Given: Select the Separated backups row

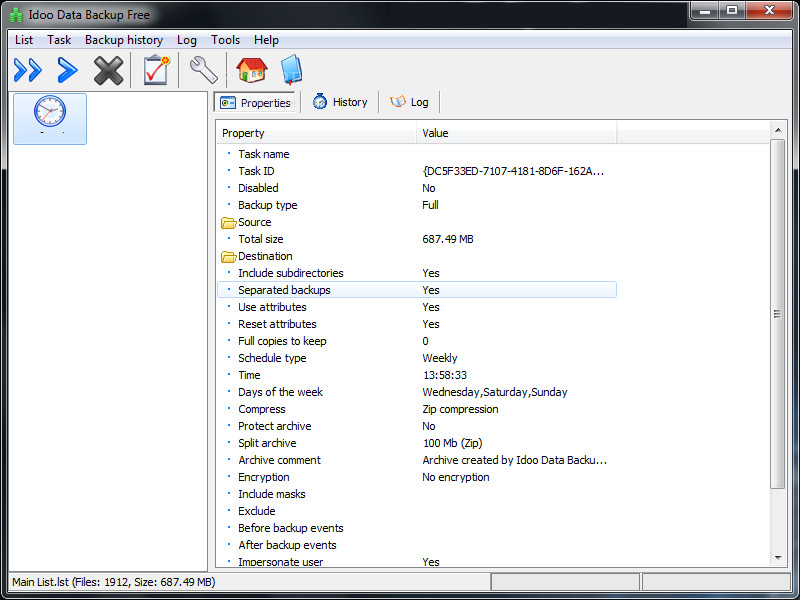Looking at the screenshot, I should click(x=417, y=290).
